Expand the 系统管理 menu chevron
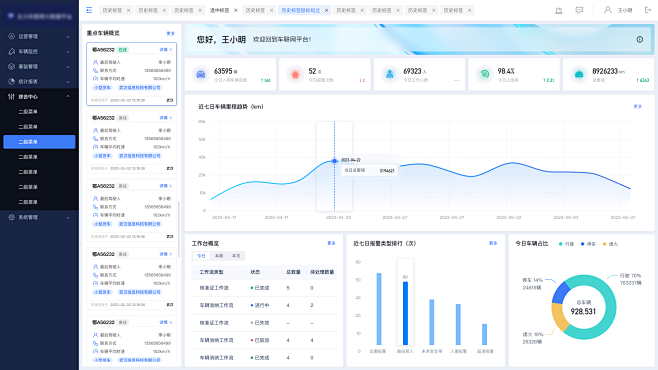 pyautogui.click(x=68, y=217)
